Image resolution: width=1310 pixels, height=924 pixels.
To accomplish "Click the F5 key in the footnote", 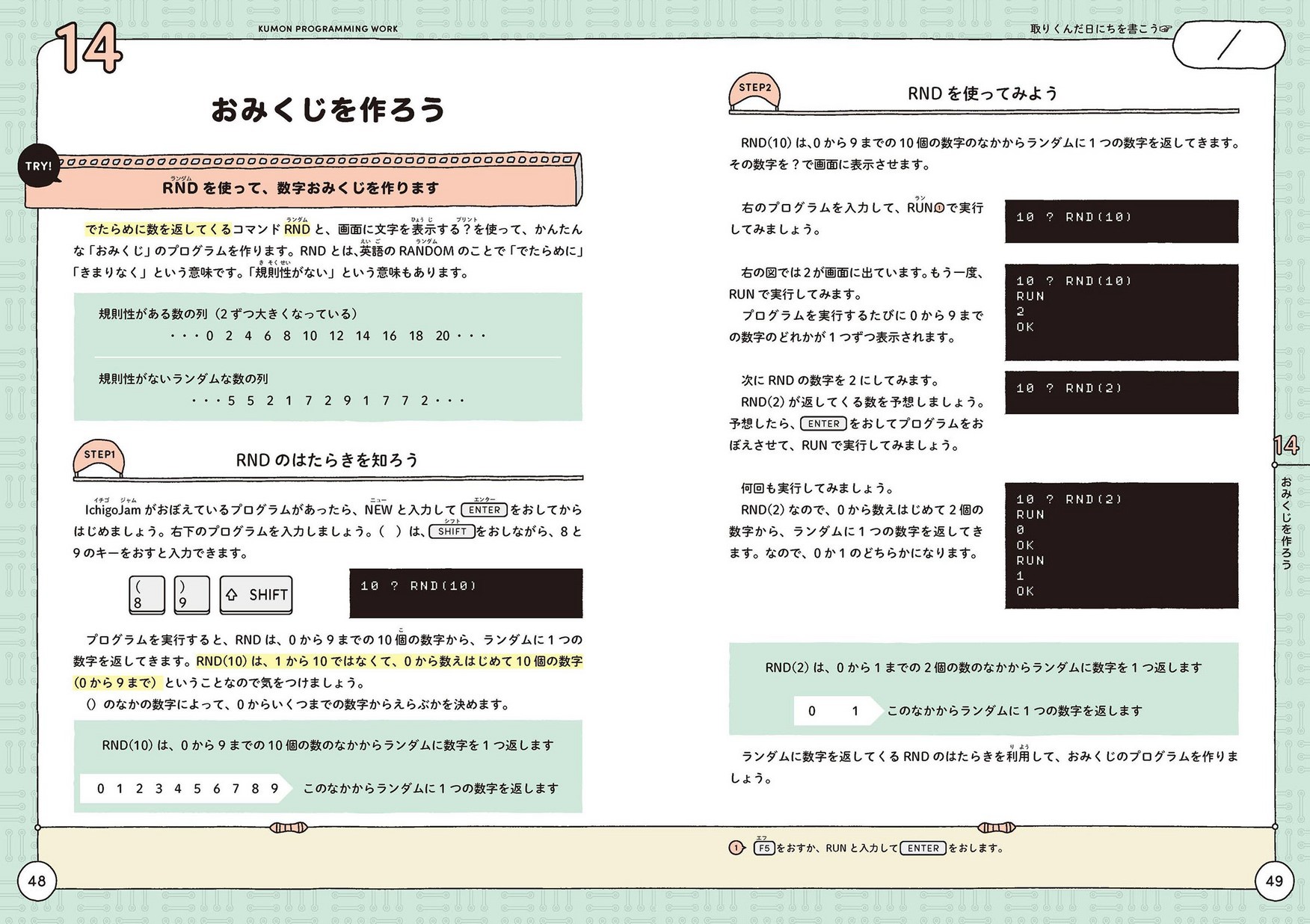I will [x=763, y=848].
